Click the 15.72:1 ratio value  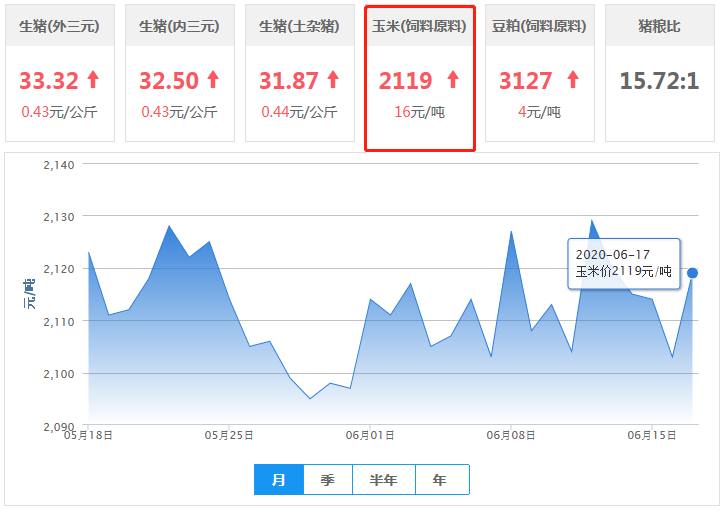(x=659, y=80)
